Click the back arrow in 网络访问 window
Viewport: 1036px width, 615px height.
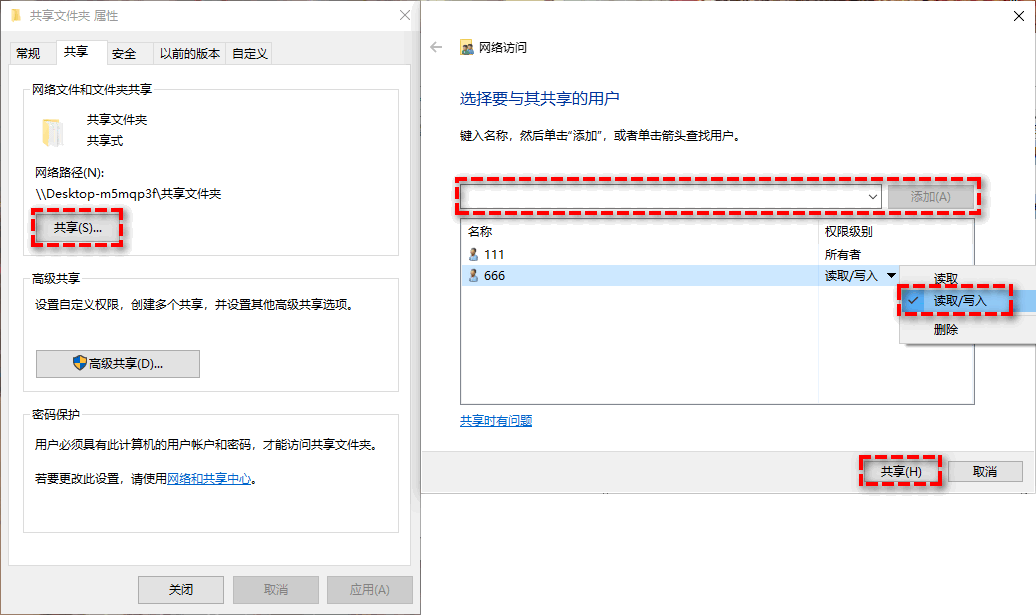point(435,45)
